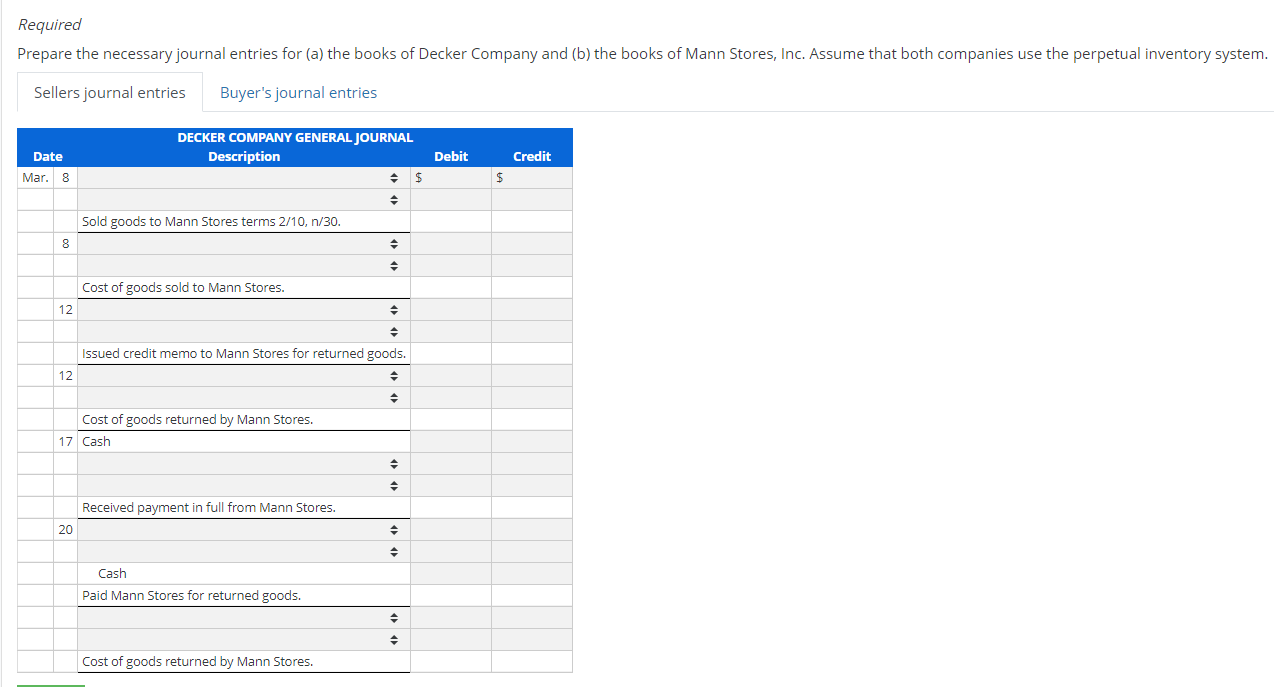
Task: Open the first account dropdown of the Mar 20 entry
Action: pos(393,529)
